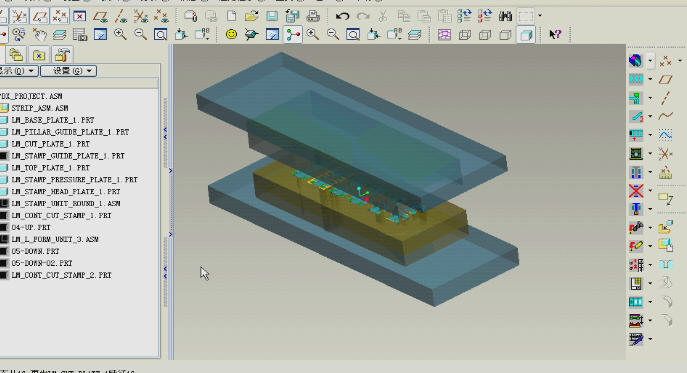Select 05-DOWN-02.PRT in the tree

[42, 263]
